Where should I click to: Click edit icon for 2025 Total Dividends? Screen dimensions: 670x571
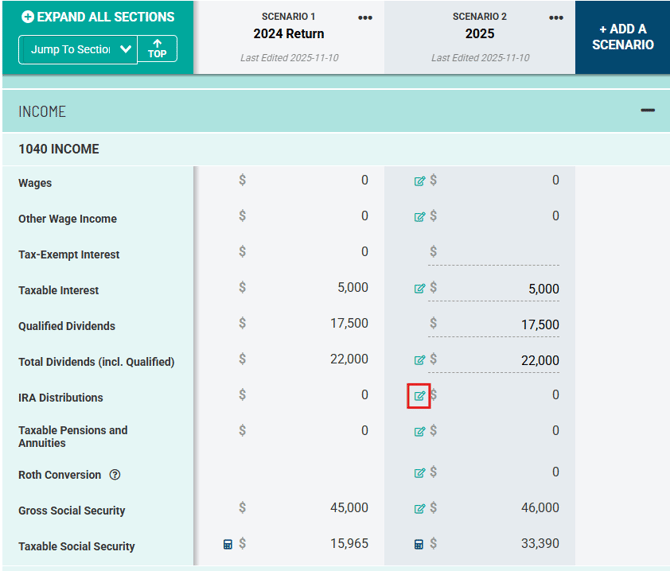[420, 360]
